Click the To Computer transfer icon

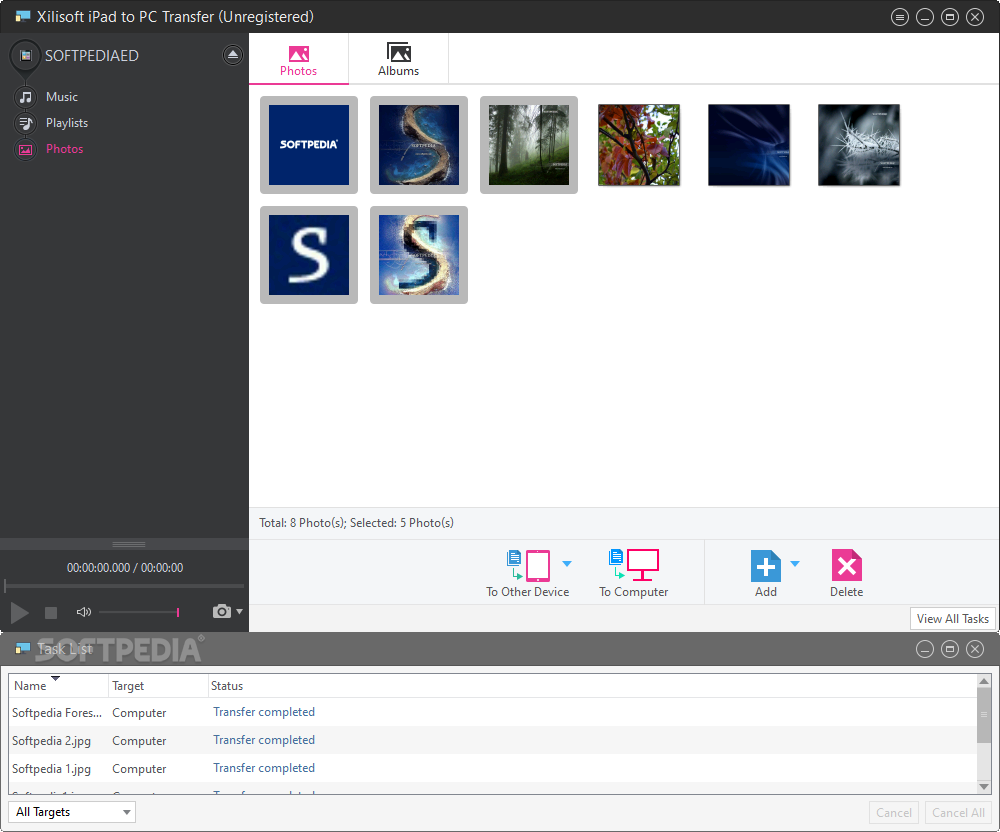634,565
